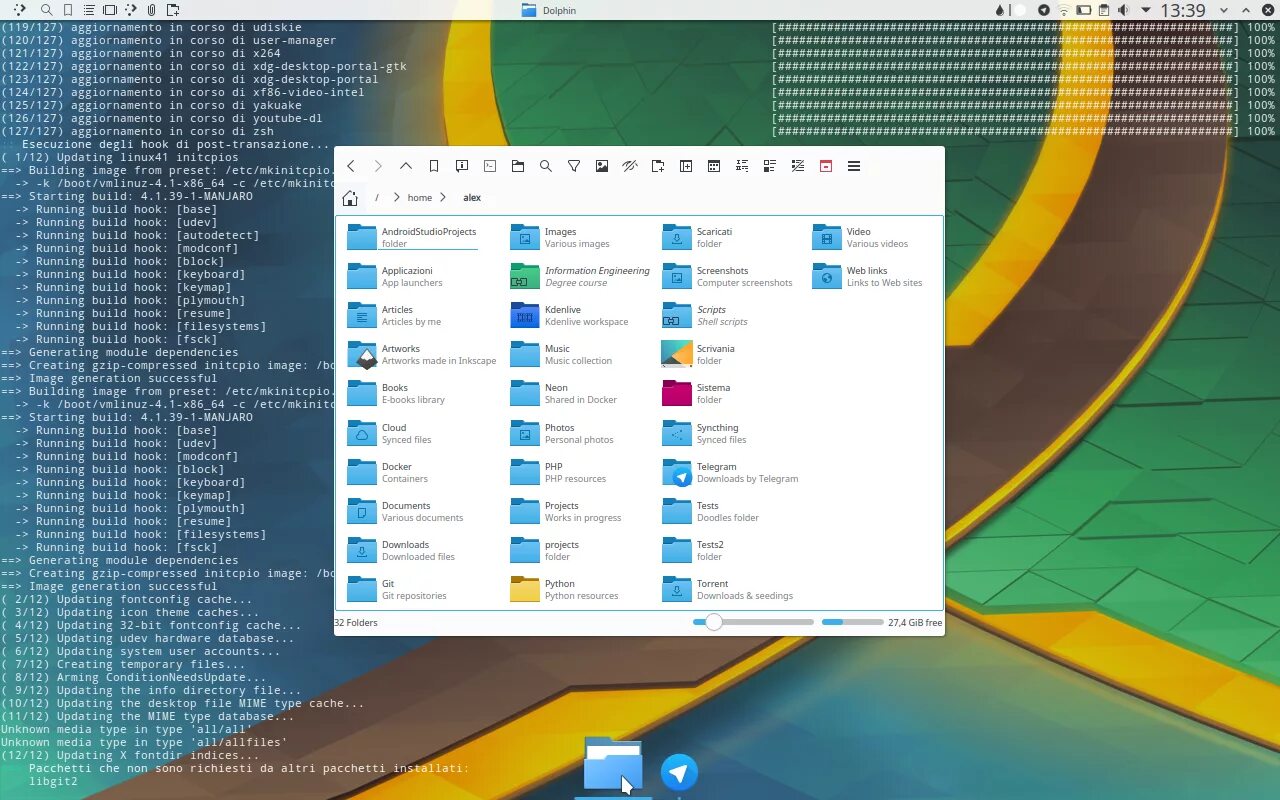Click the 32 Folders status text
This screenshot has height=800, width=1280.
tap(356, 622)
